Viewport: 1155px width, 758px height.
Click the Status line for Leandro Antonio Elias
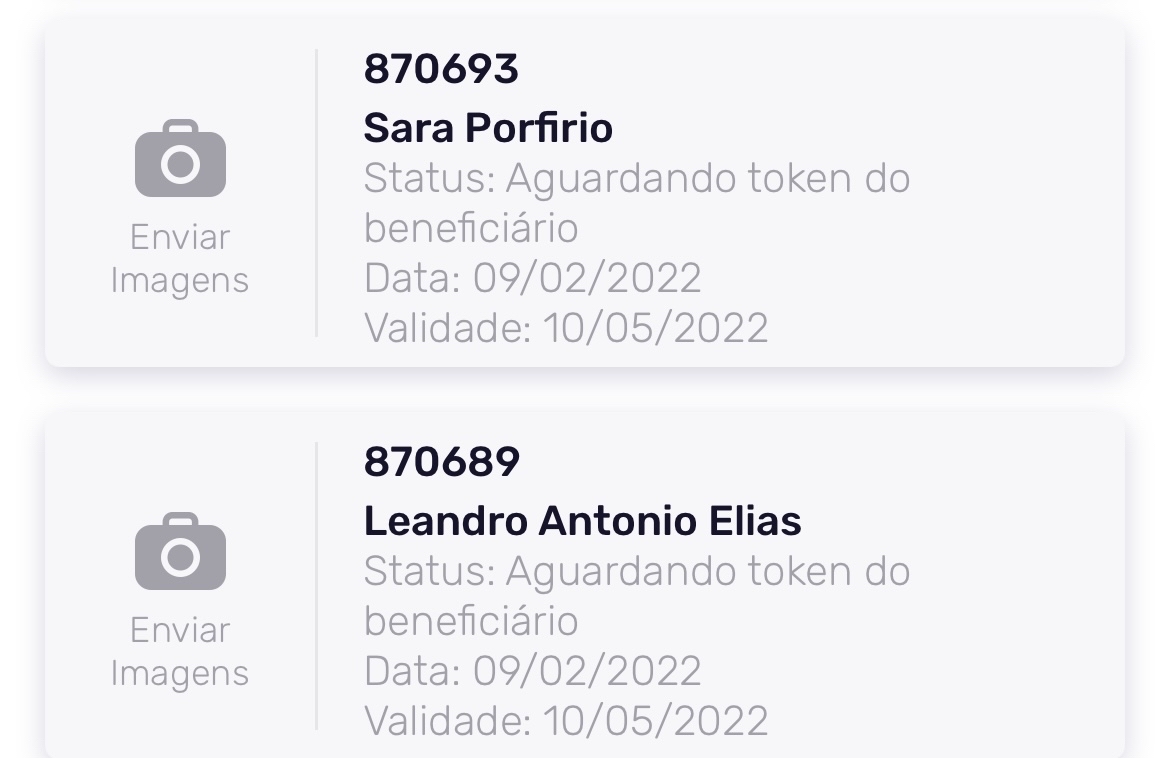click(x=636, y=572)
